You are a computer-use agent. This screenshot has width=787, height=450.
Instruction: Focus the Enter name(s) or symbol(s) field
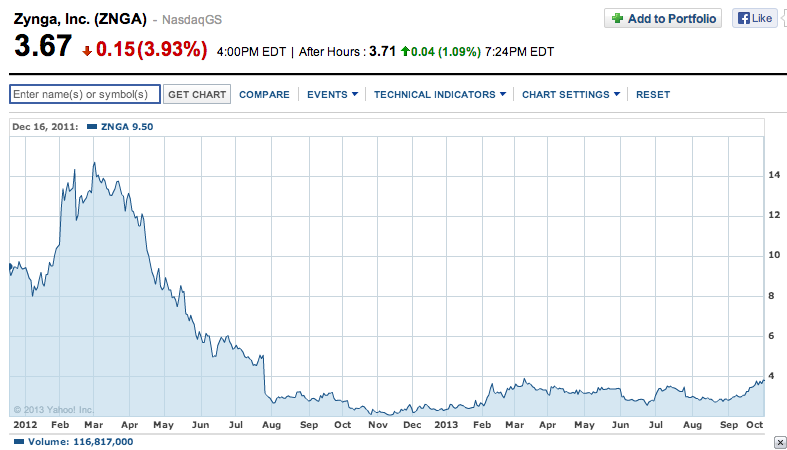[x=85, y=94]
